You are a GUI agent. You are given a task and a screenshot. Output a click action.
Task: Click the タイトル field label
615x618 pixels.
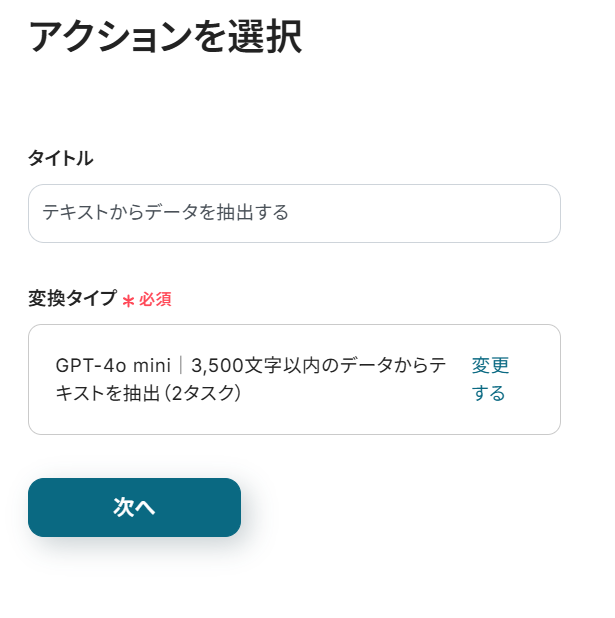60,158
